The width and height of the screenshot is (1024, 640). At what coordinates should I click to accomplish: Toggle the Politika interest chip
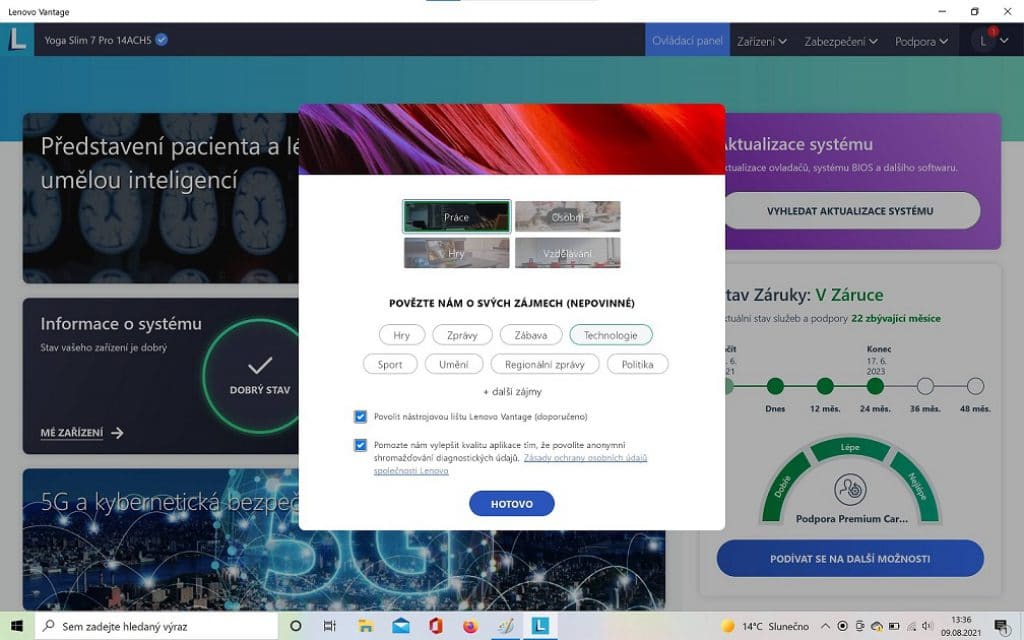[x=637, y=364]
